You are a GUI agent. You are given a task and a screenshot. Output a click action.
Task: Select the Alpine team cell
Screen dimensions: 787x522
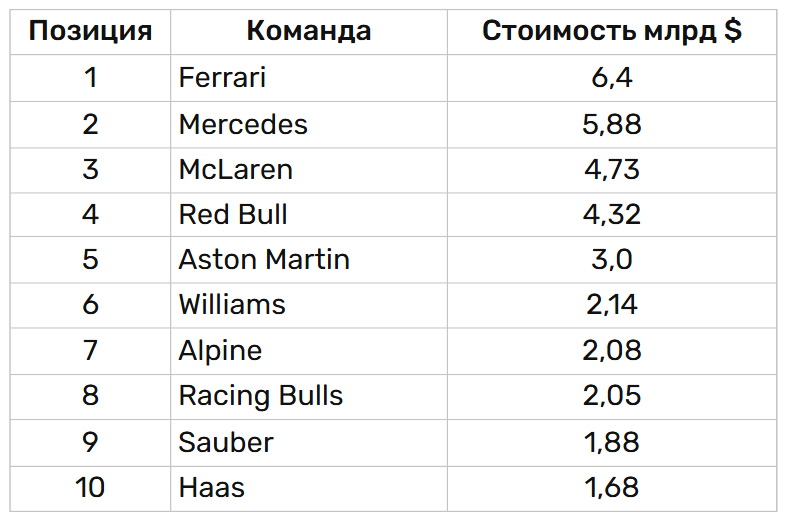220,351
